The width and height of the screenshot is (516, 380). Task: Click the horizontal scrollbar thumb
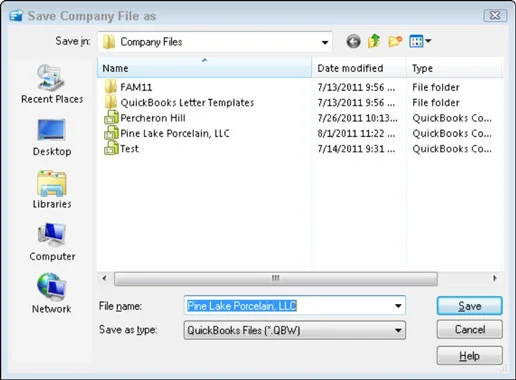(x=276, y=278)
